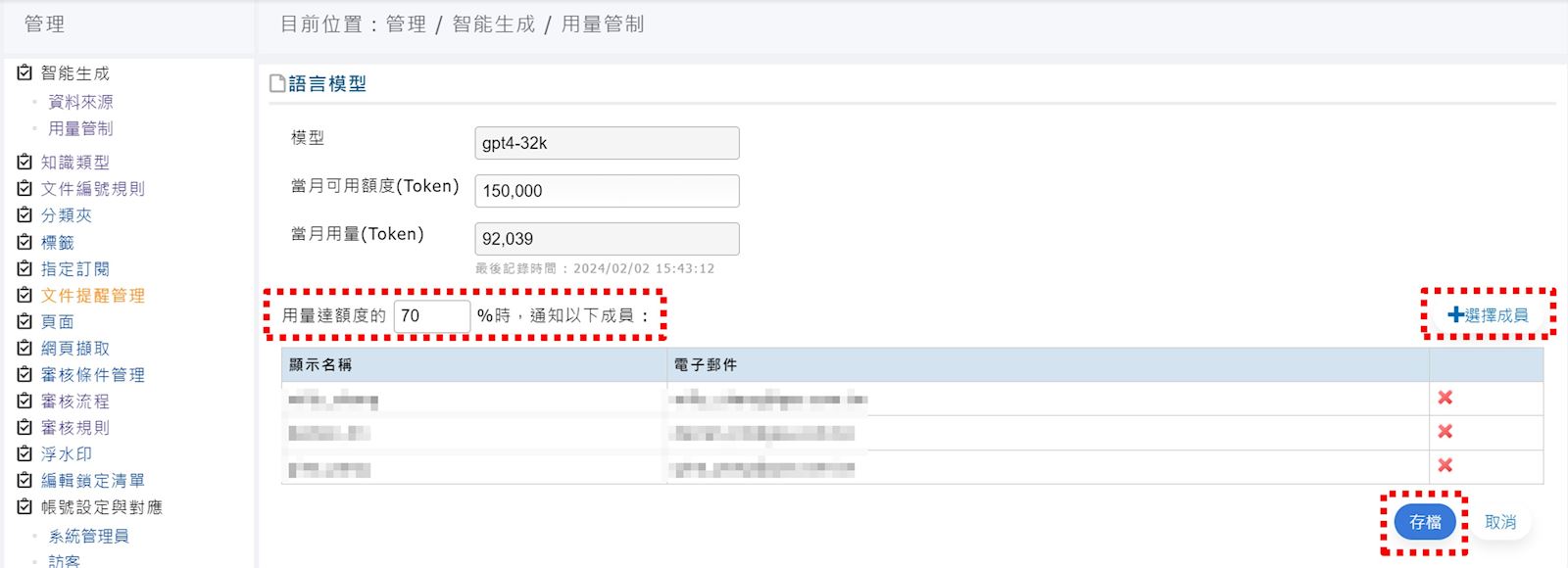This screenshot has width=1568, height=568.
Task: Click the 電子郵件 column header
Action: [x=706, y=364]
